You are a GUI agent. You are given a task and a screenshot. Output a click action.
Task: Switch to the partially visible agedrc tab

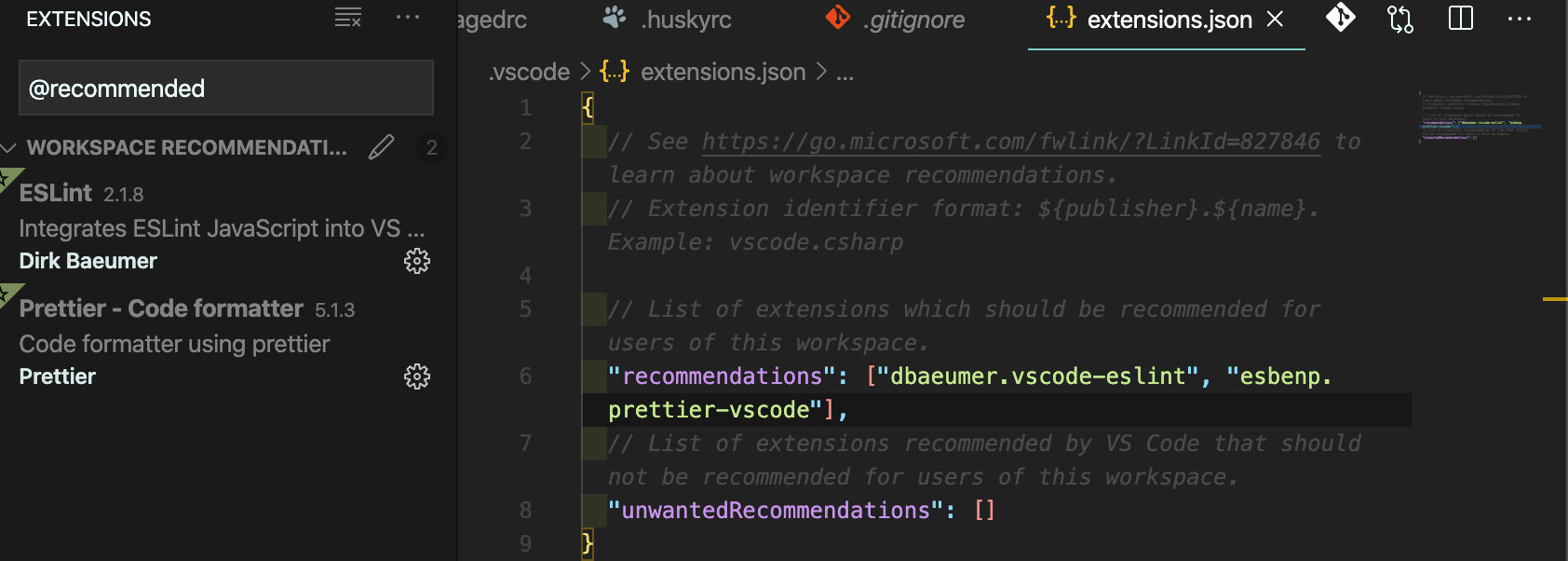point(493,20)
